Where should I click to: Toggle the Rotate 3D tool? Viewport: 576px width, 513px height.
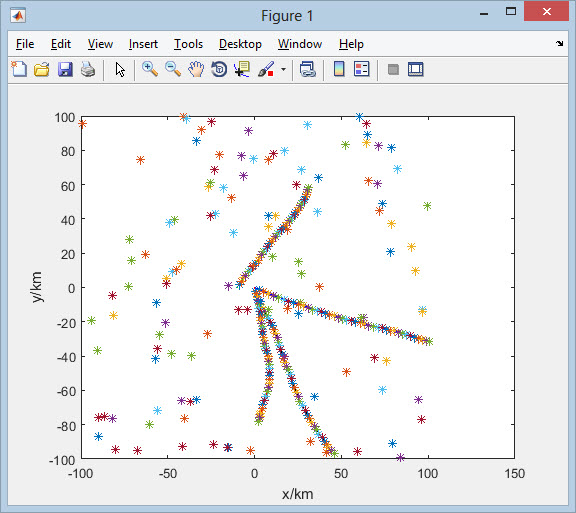(219, 69)
